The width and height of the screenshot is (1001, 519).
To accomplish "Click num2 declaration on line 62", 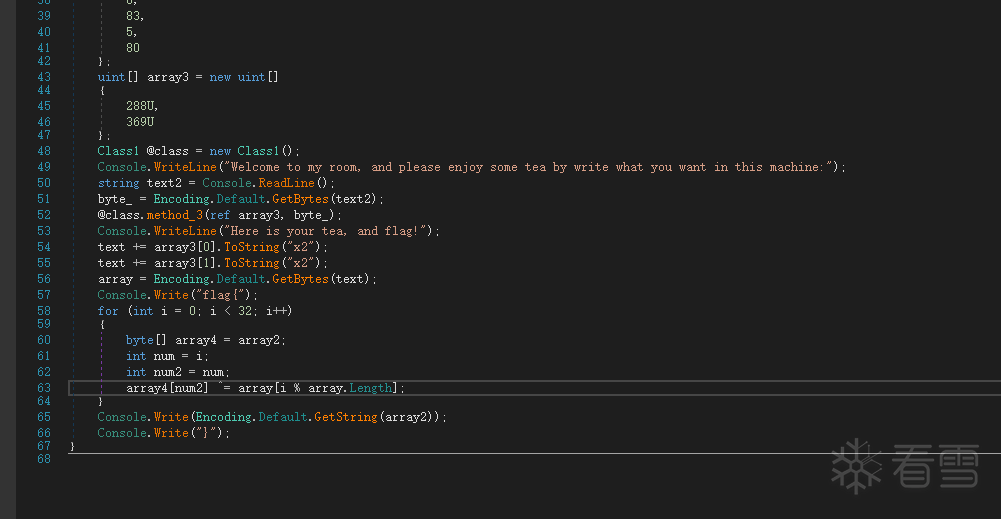I will [168, 372].
